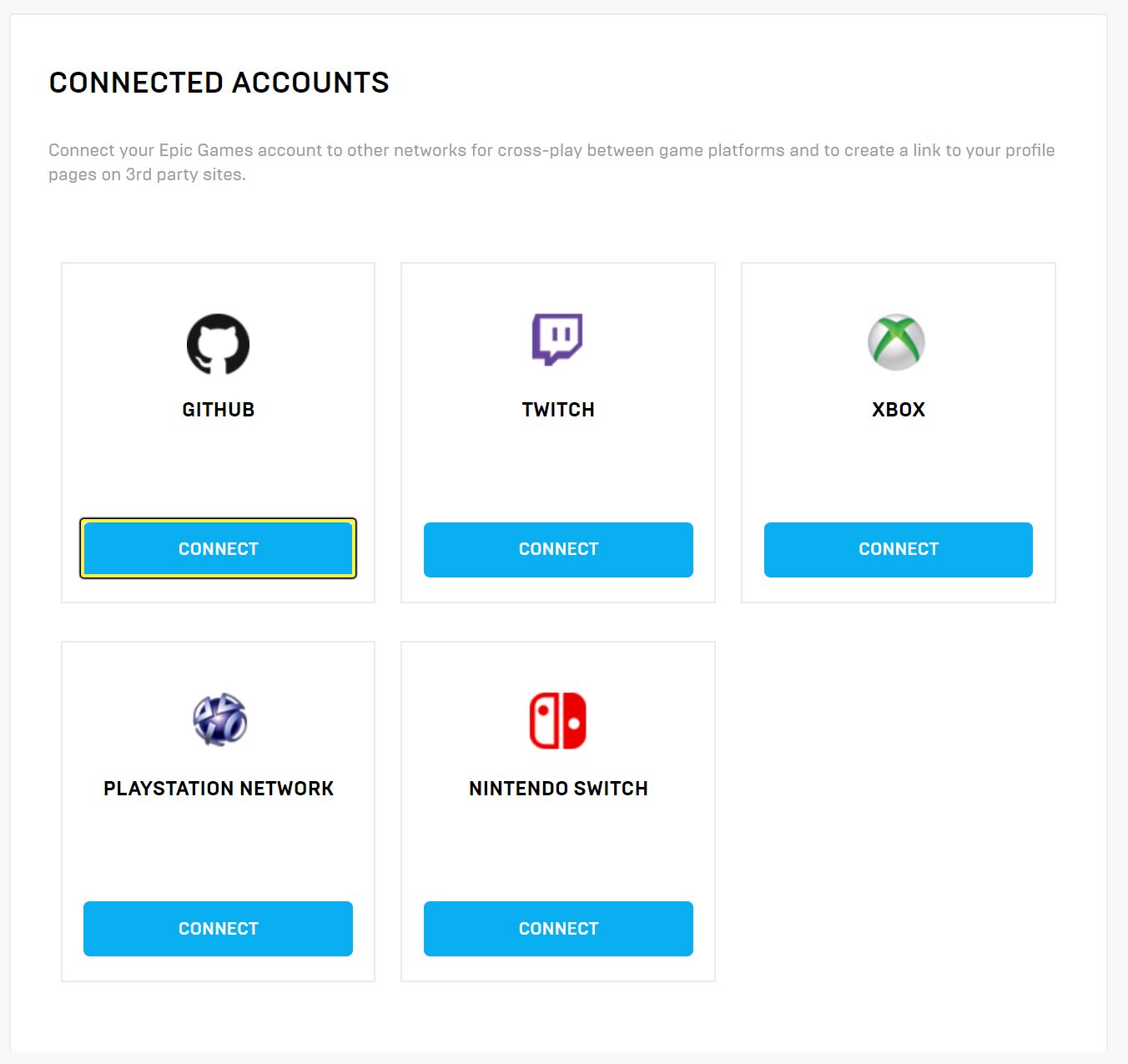The image size is (1128, 1064).
Task: Click the XBOX label text
Action: (898, 409)
